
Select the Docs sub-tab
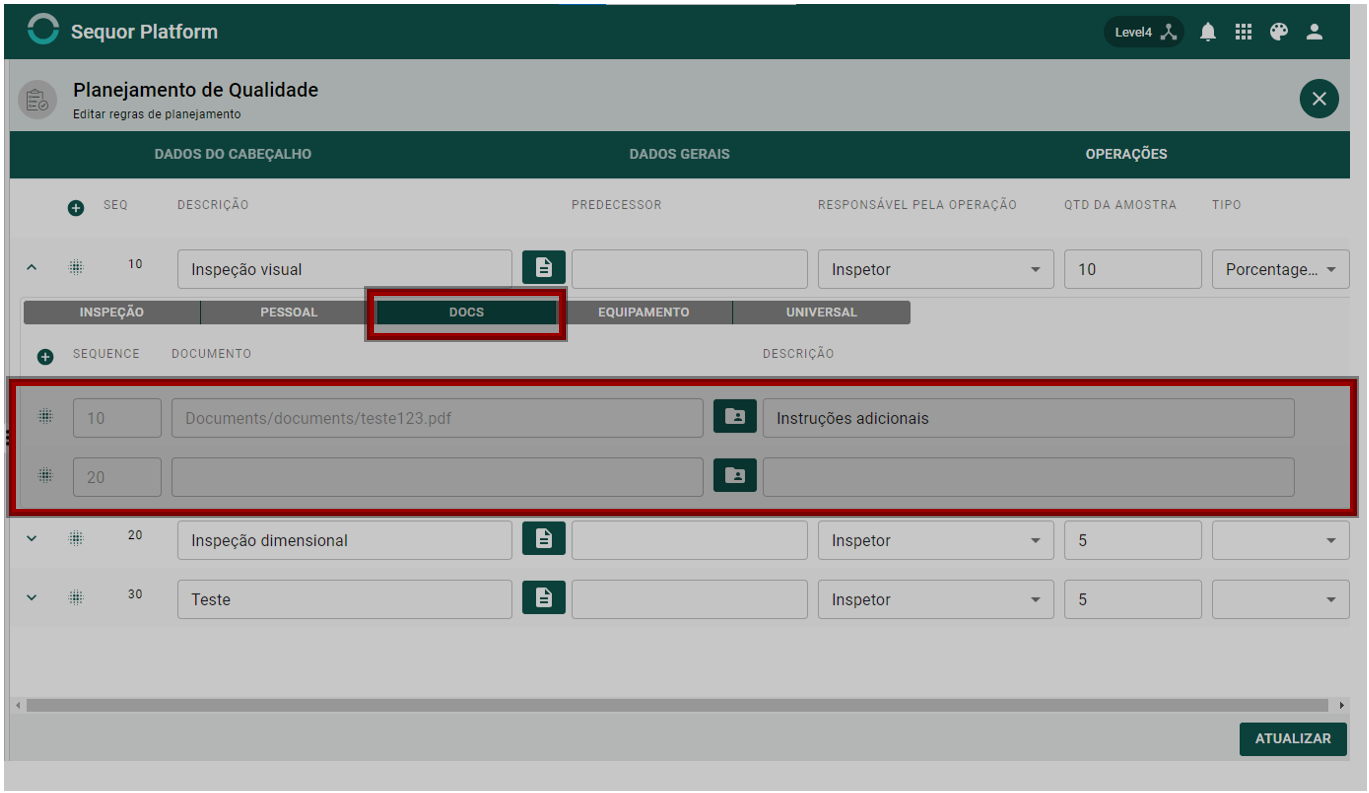tap(466, 312)
